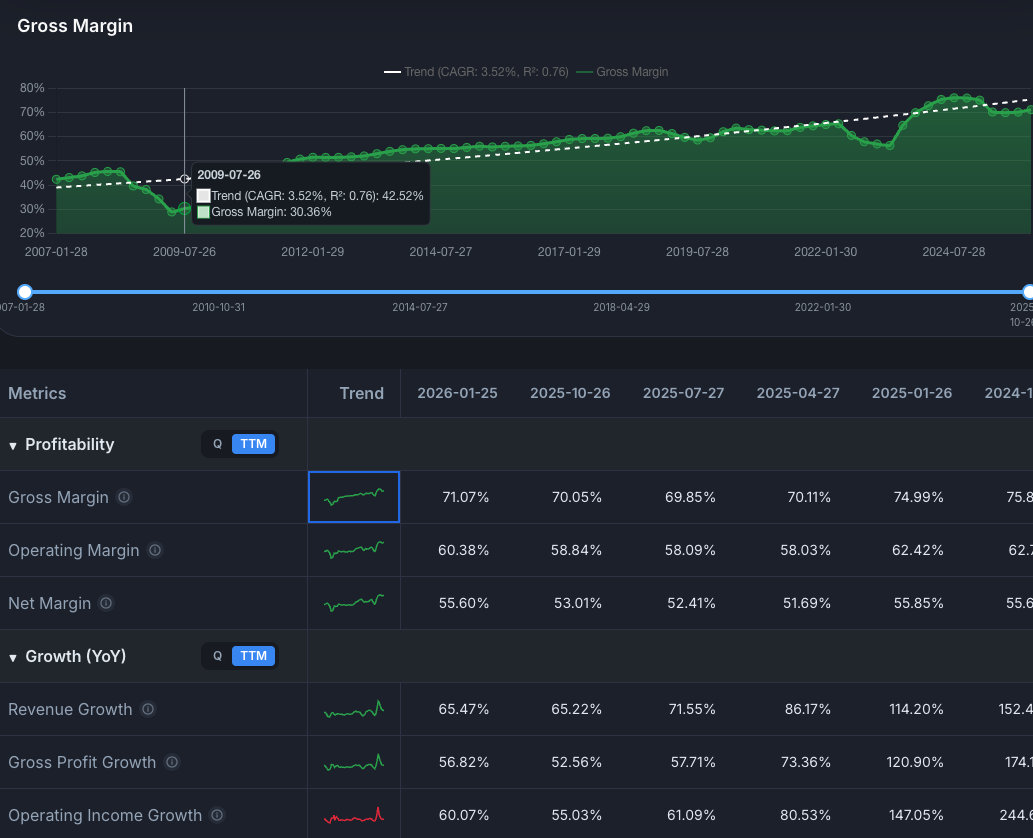Screen dimensions: 1033x838
Task: Click the 2026-01-25 column header
Action: click(457, 393)
